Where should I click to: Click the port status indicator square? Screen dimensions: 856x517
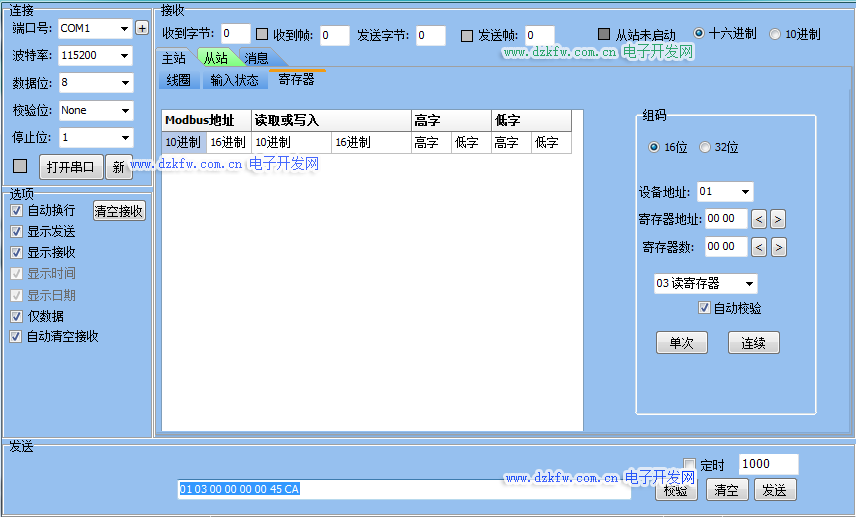pos(20,166)
